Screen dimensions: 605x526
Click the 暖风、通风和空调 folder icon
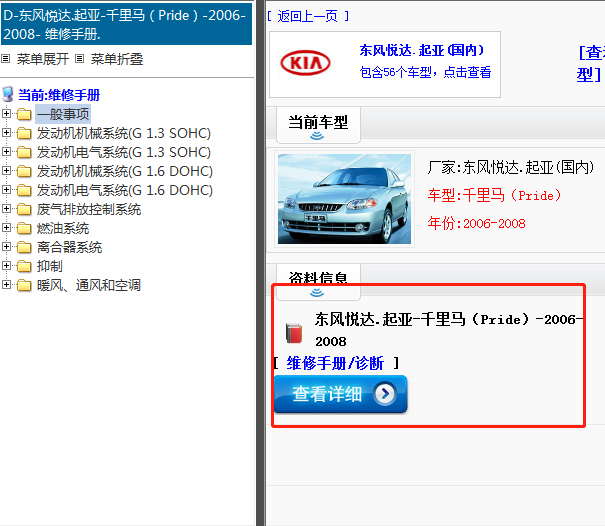pos(24,285)
